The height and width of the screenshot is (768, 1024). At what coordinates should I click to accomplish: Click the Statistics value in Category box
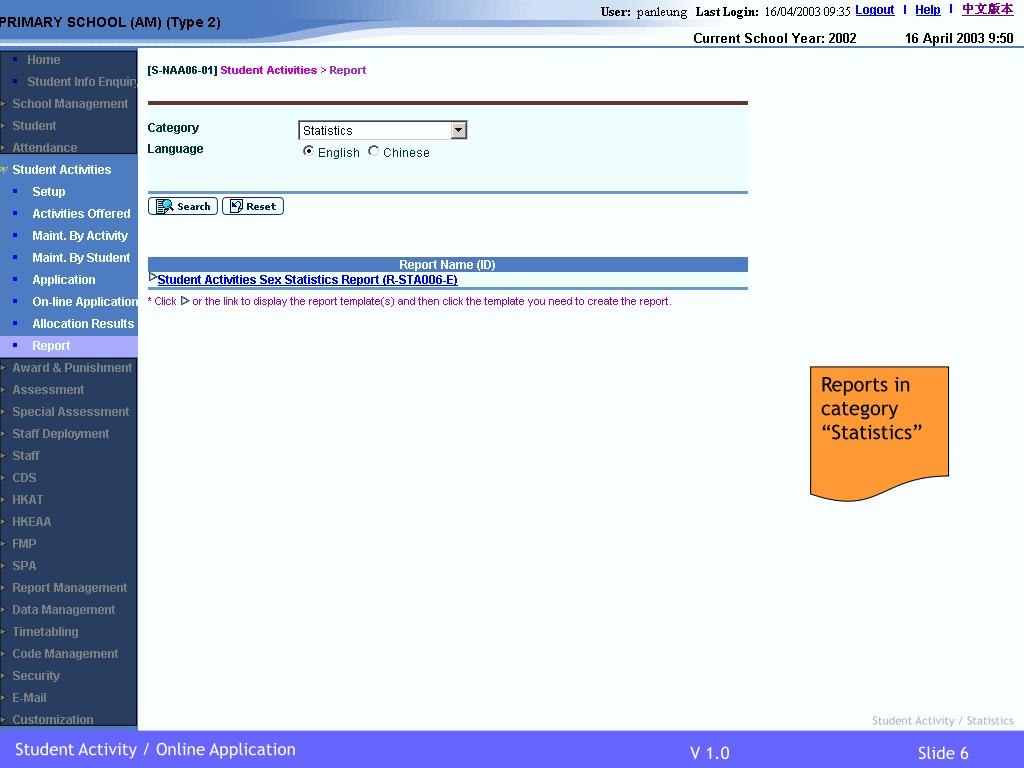328,131
